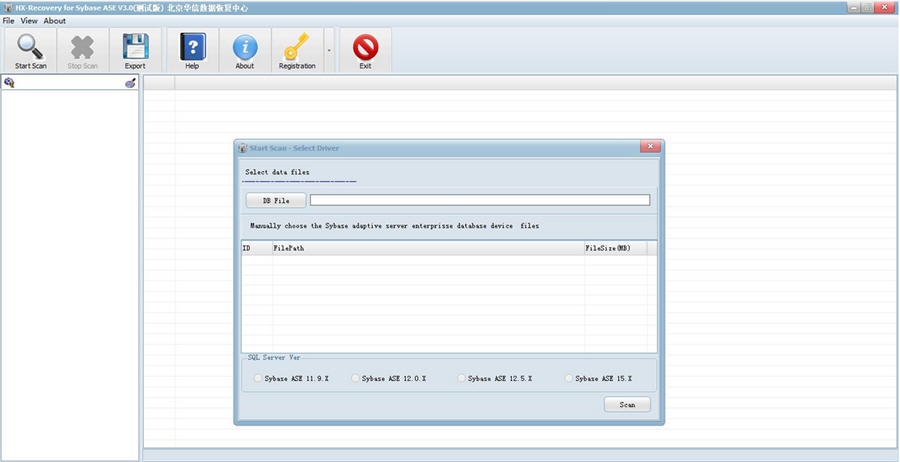Click the search icon in left panel
The image size is (900, 462).
9,83
